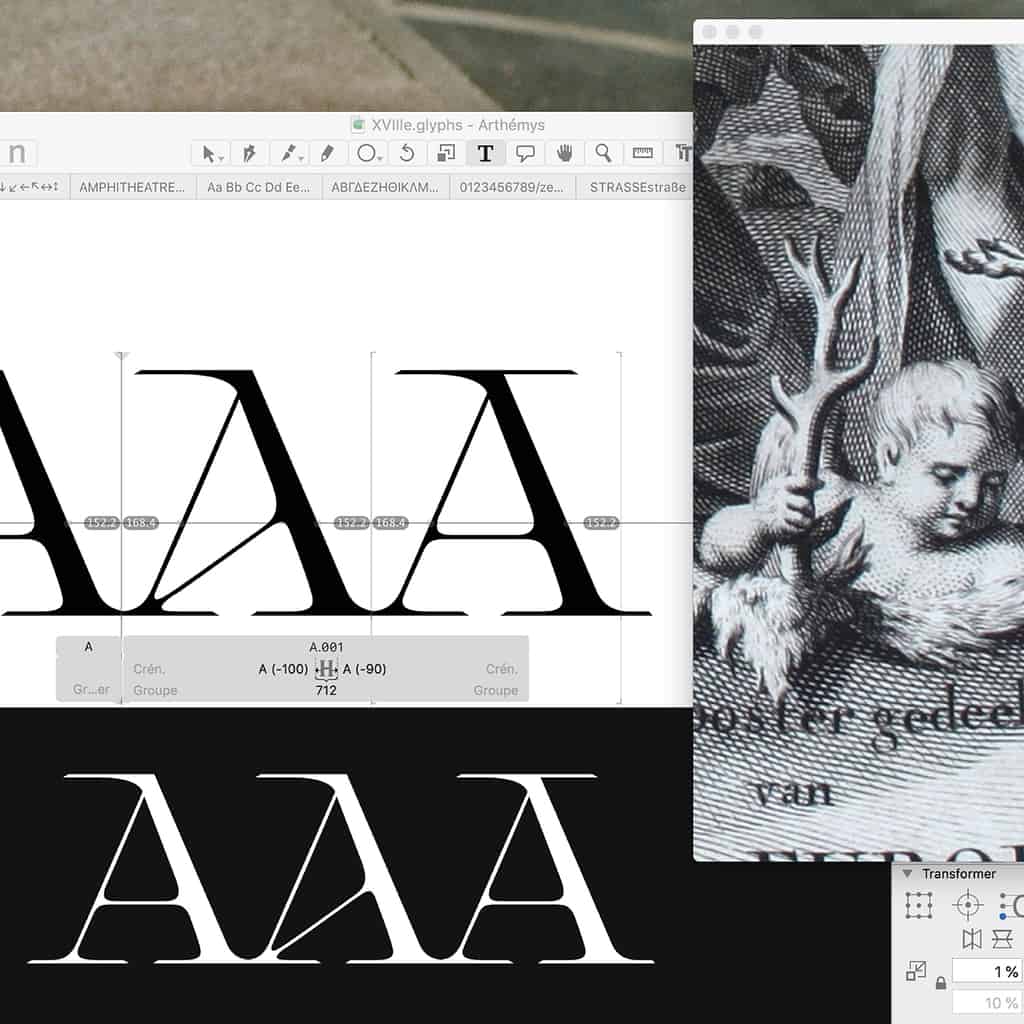
Task: Select the arrow Select tool
Action: (x=210, y=153)
